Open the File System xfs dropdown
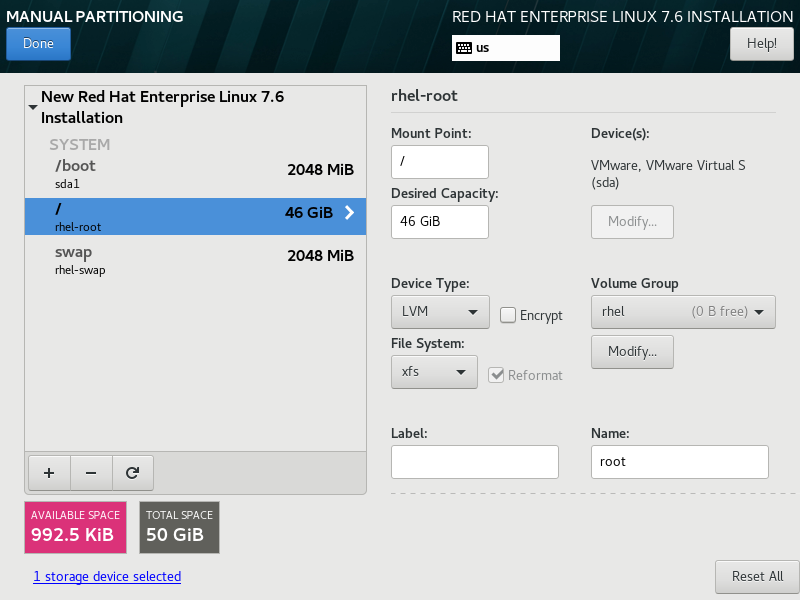Image resolution: width=800 pixels, height=600 pixels. pos(434,372)
